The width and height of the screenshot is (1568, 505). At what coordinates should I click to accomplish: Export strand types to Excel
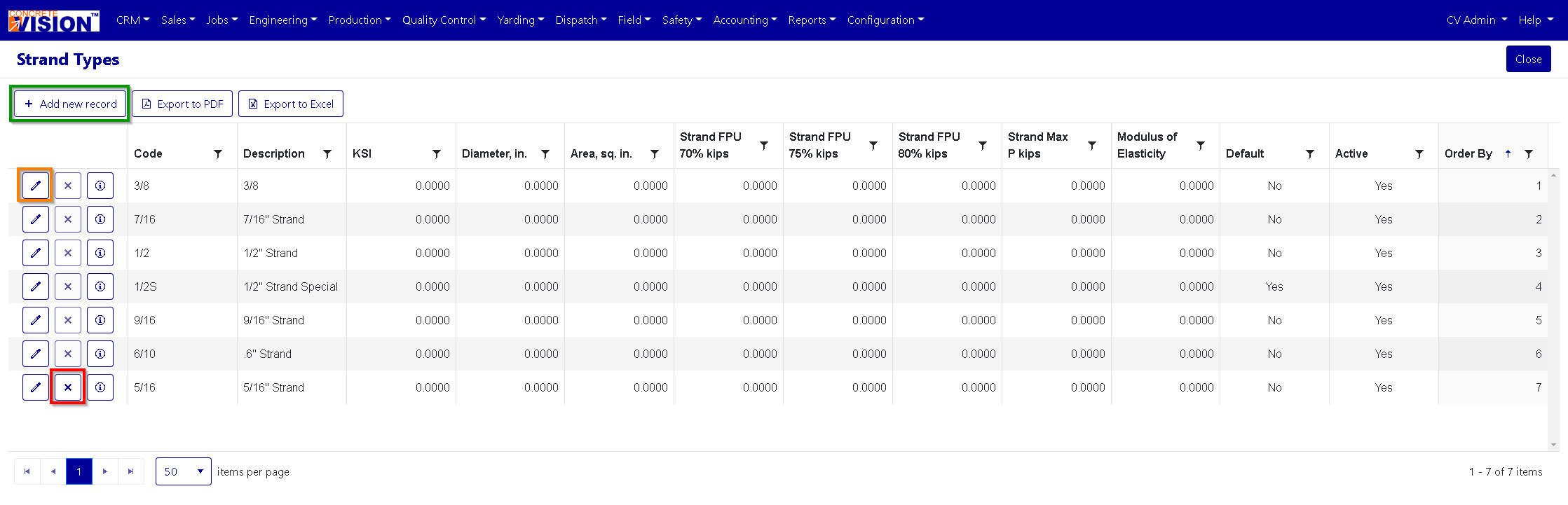pos(291,104)
